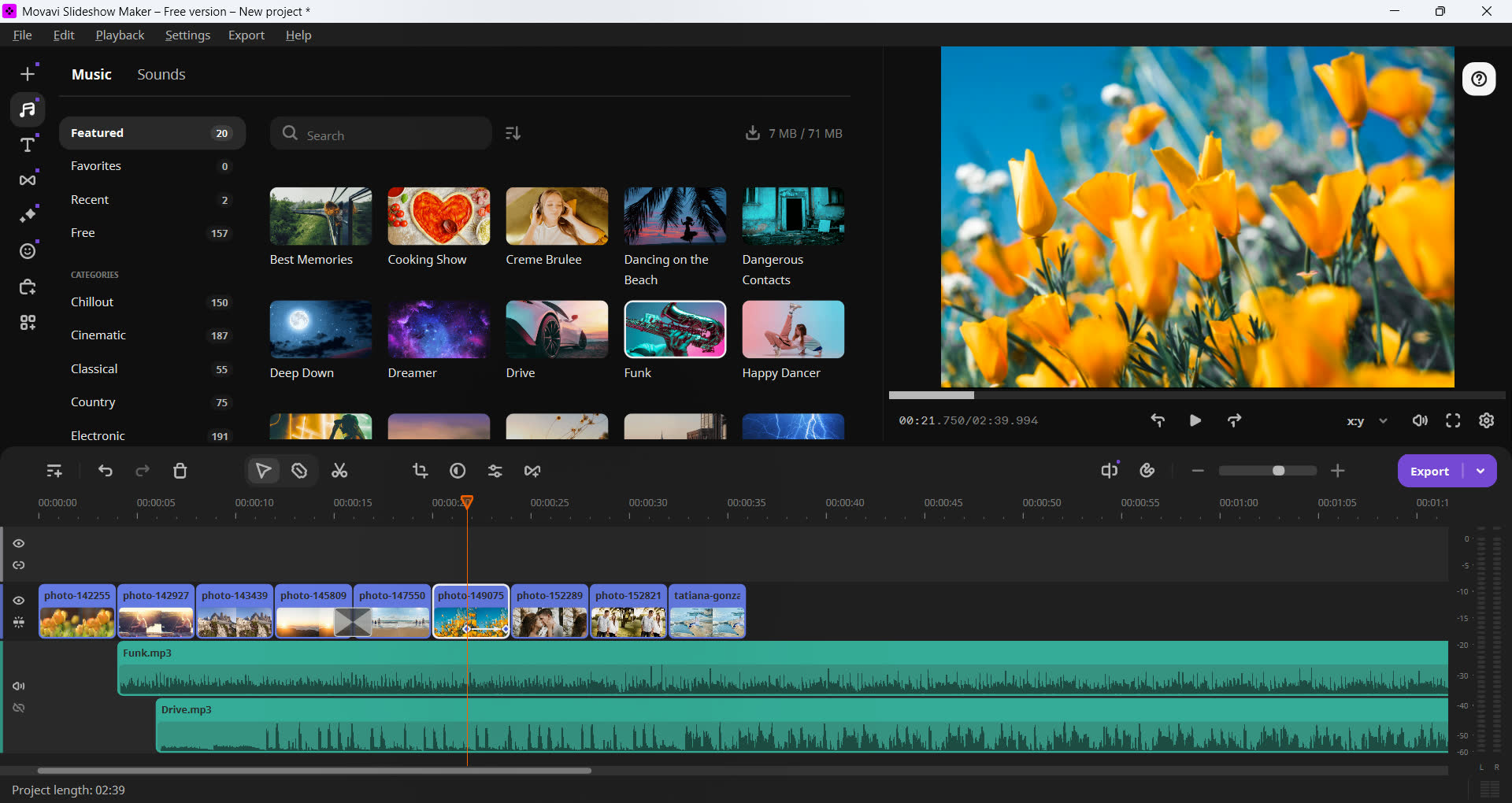The image size is (1512, 803).
Task: Click the download music packs icon
Action: (x=753, y=133)
